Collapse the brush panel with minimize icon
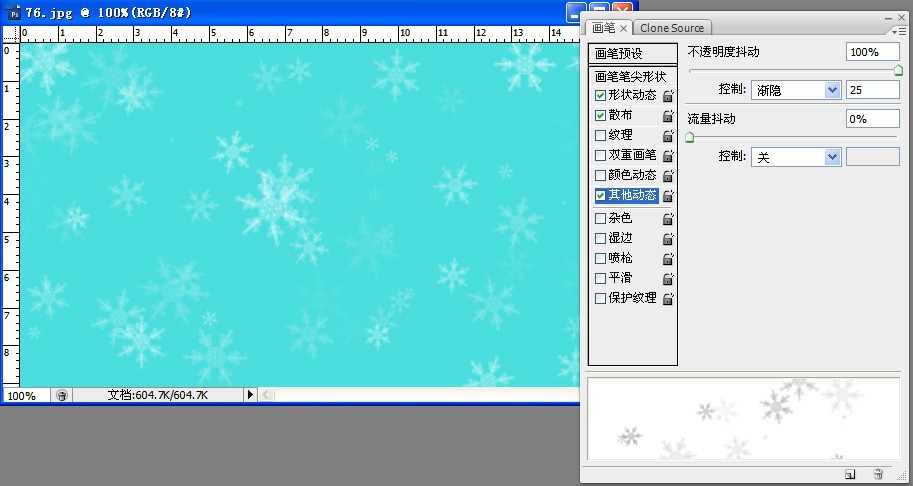Image resolution: width=913 pixels, height=486 pixels. point(889,18)
